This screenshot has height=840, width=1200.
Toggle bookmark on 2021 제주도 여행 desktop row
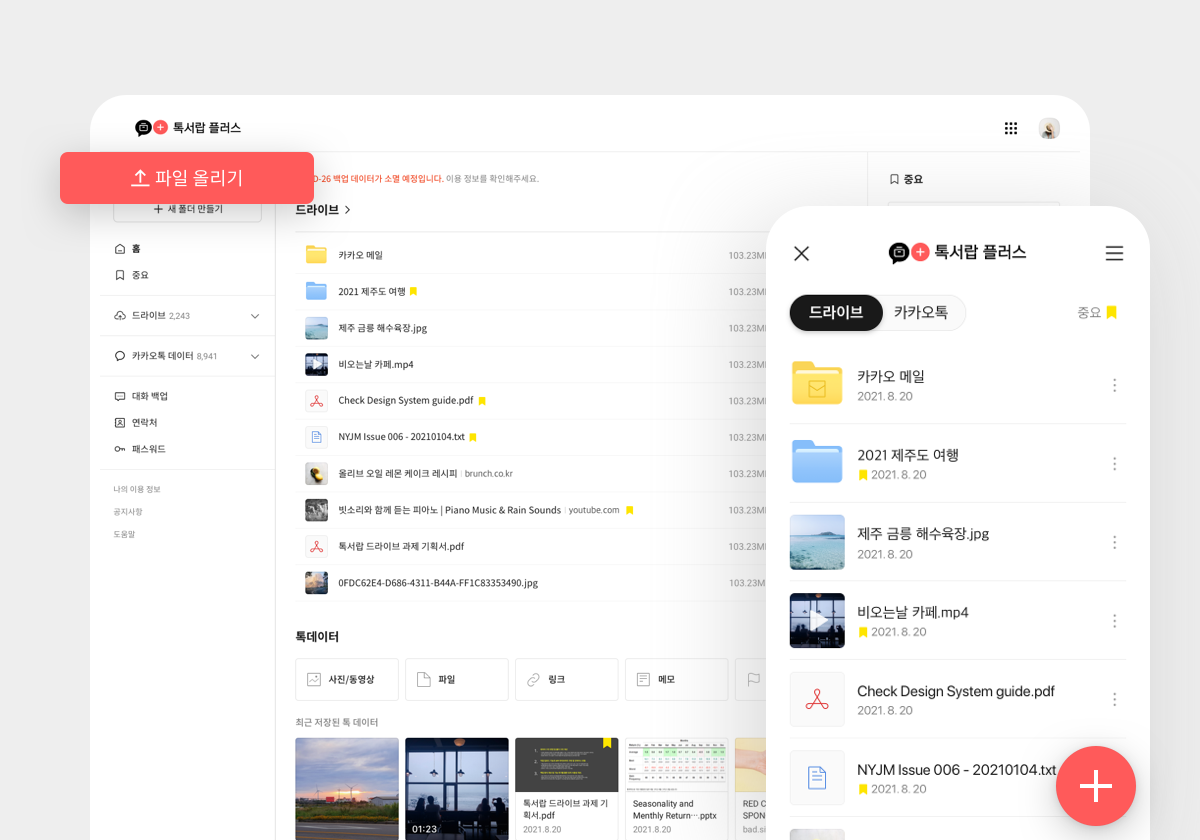point(413,292)
